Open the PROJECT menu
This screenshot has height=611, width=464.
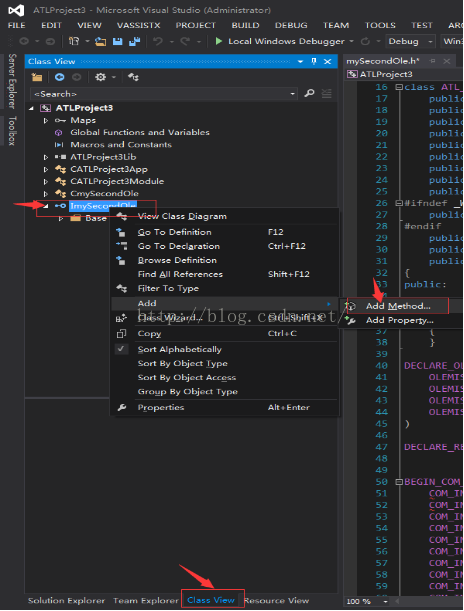(195, 25)
